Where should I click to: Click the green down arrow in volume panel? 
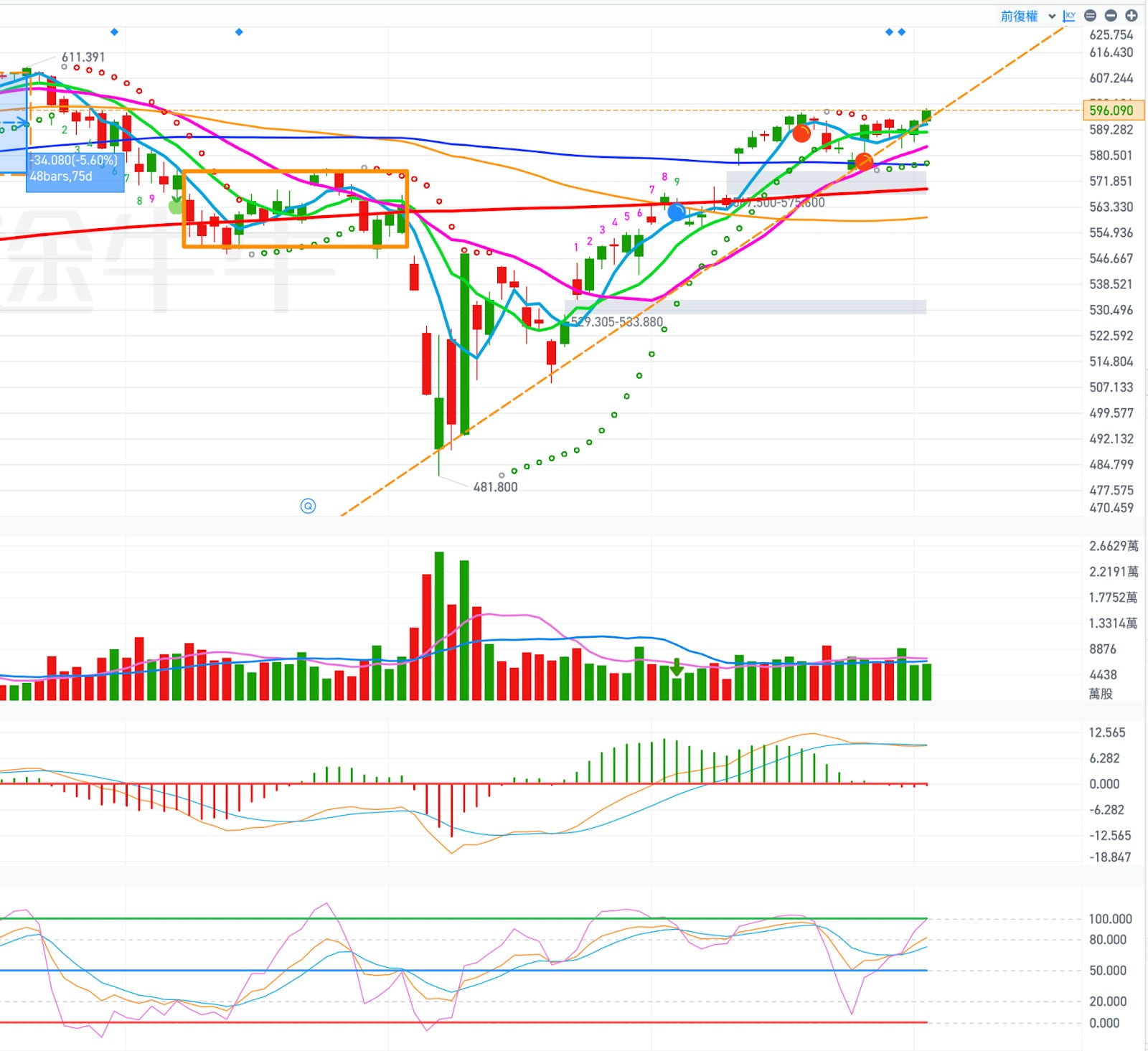(x=677, y=667)
